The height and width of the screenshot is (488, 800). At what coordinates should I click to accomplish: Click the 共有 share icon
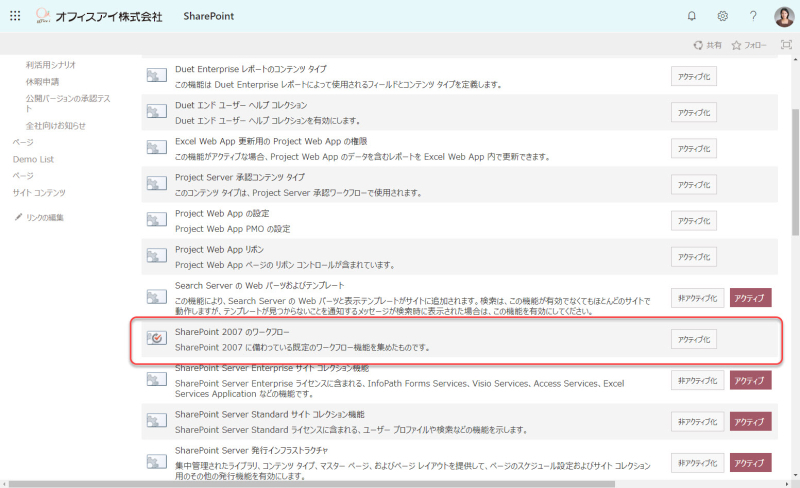pyautogui.click(x=698, y=45)
